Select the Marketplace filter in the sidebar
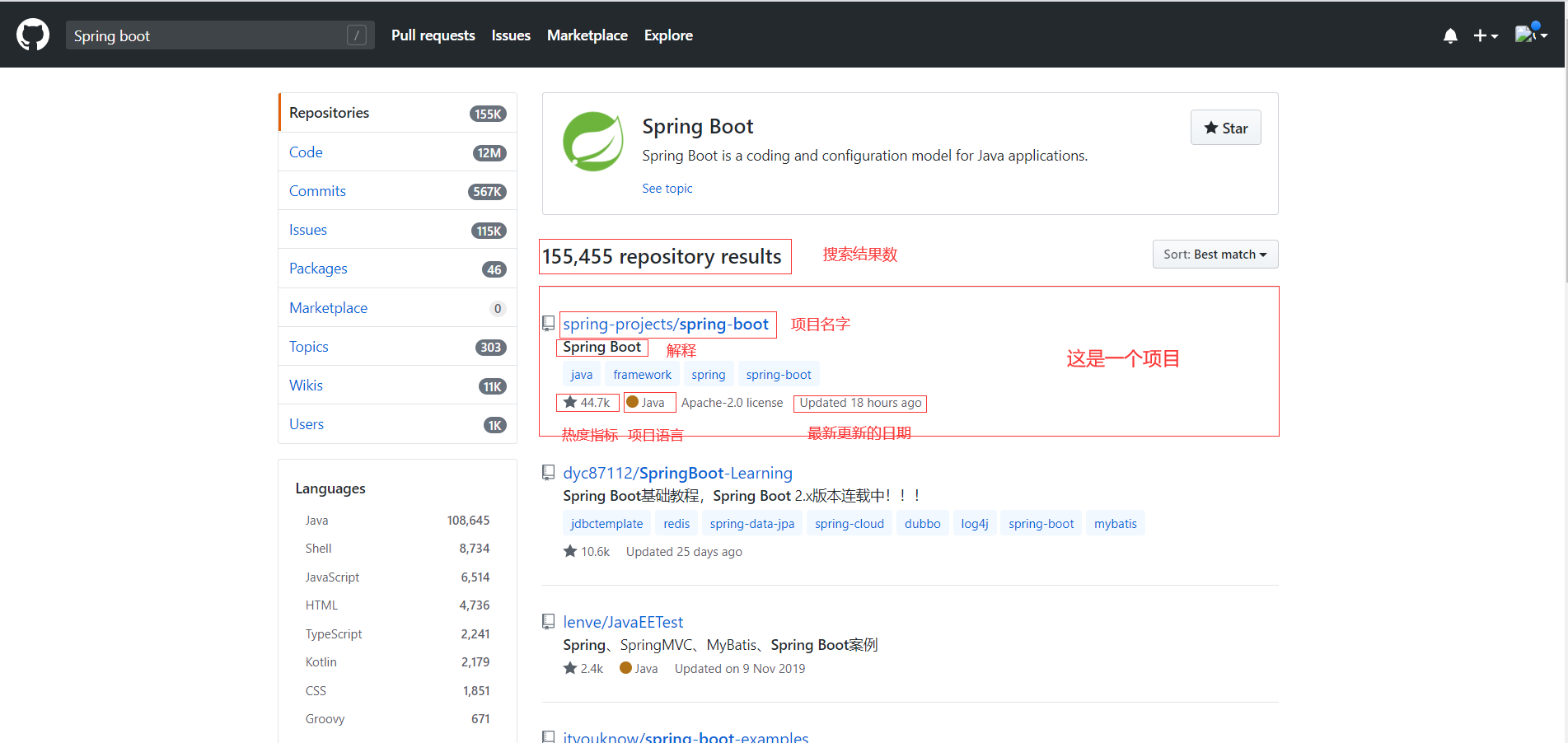This screenshot has height=743, width=1568. coord(398,308)
